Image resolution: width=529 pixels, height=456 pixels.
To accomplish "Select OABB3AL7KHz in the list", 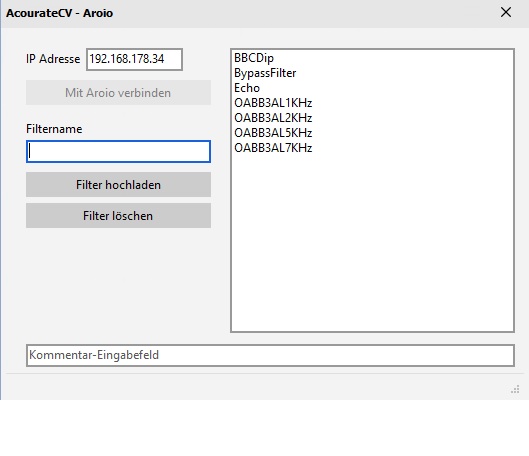I will pyautogui.click(x=273, y=148).
